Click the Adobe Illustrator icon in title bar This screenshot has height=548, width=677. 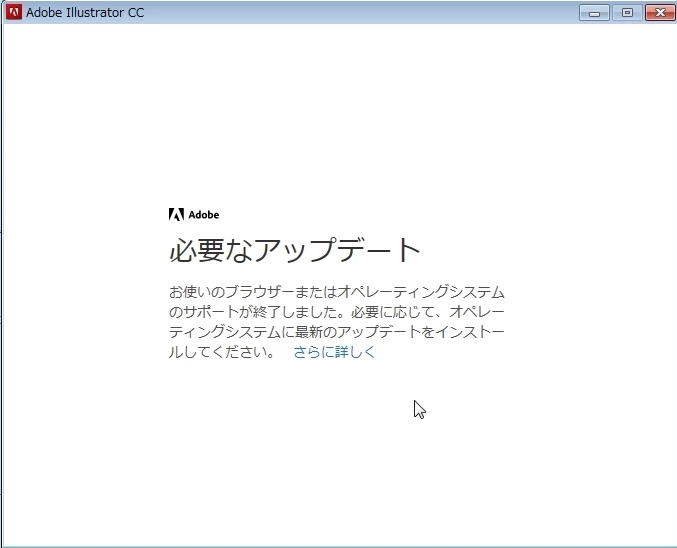pyautogui.click(x=14, y=12)
